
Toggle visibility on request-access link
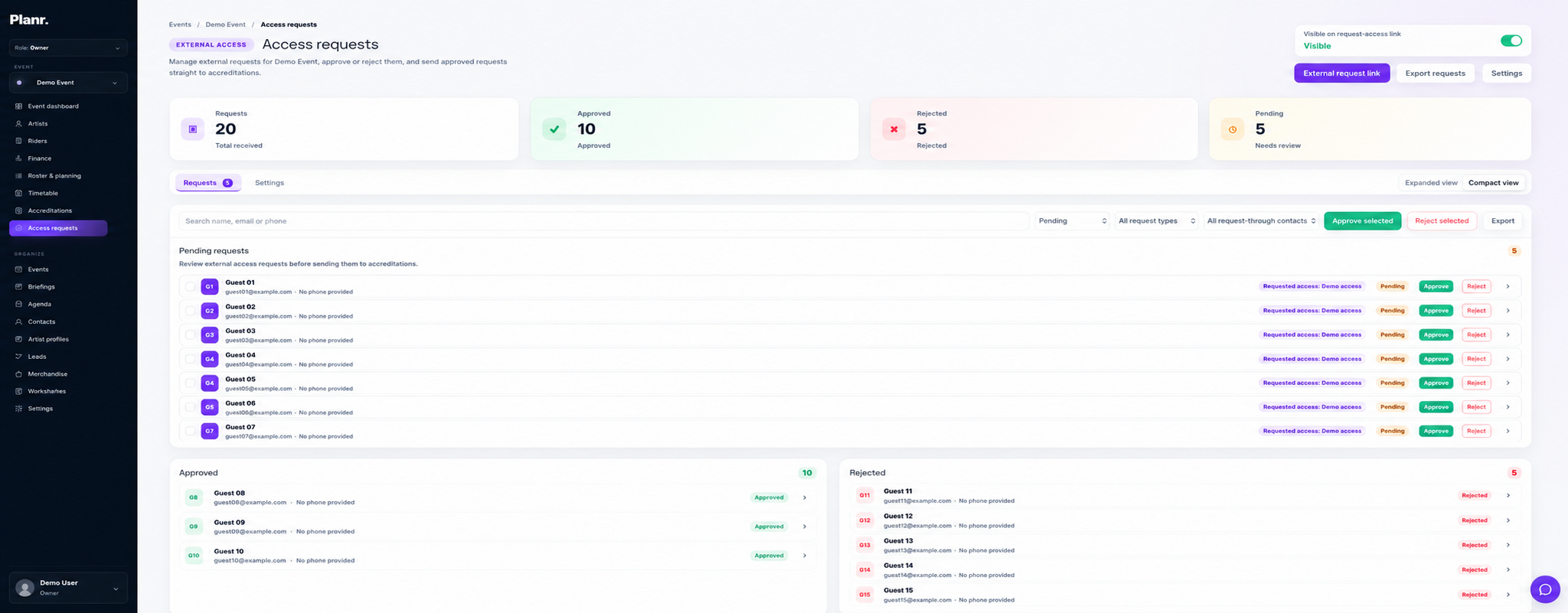coord(1511,41)
